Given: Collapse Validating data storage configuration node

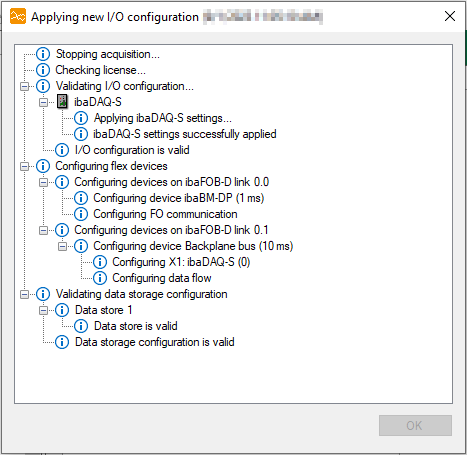Looking at the screenshot, I should 24,294.
